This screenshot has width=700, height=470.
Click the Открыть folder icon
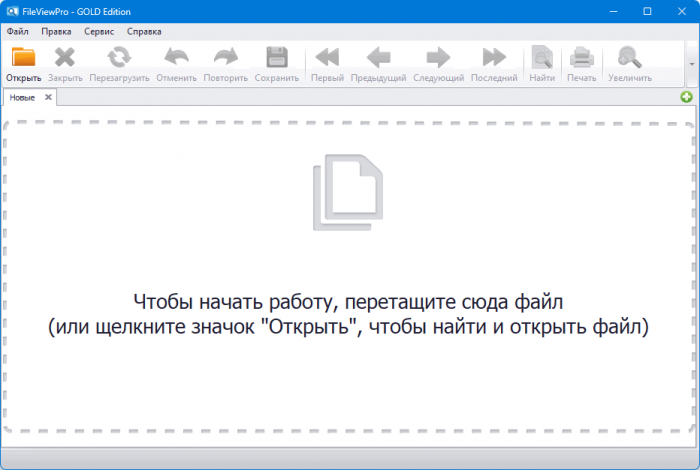pos(23,58)
